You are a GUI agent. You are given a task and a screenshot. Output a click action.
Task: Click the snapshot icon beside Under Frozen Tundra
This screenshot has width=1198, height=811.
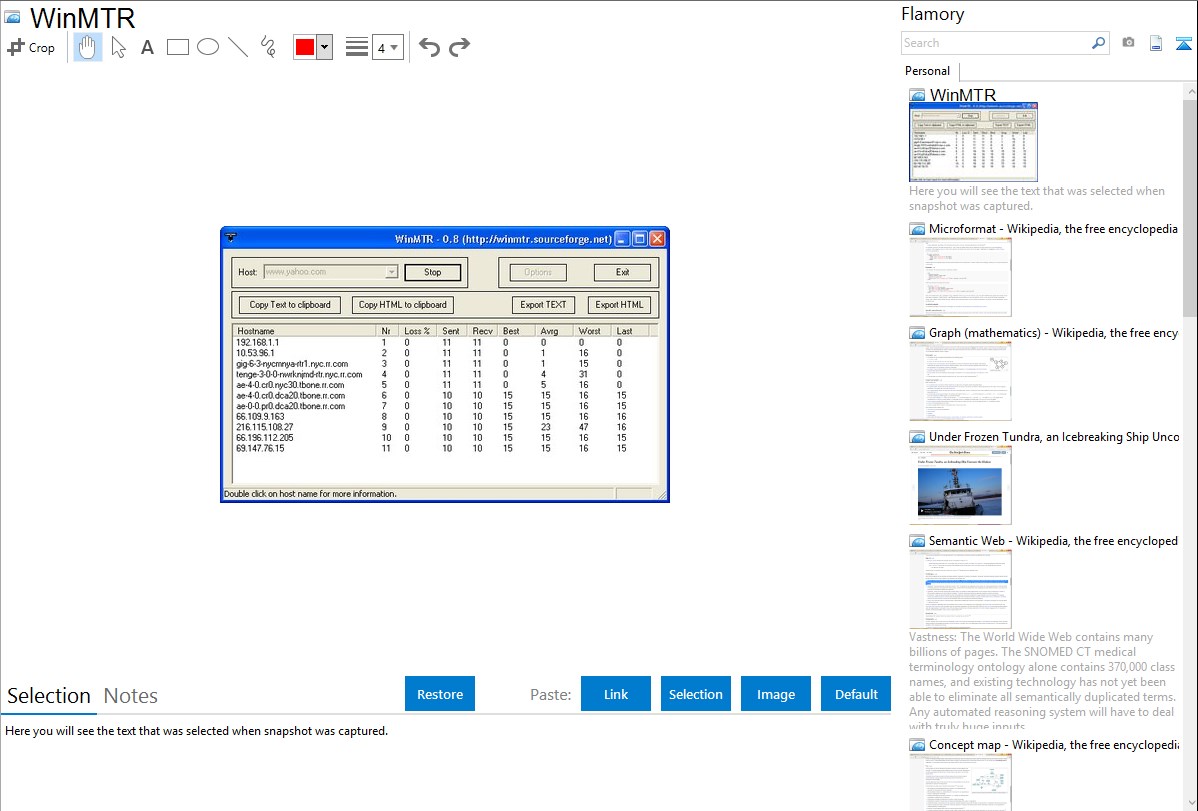(x=917, y=437)
